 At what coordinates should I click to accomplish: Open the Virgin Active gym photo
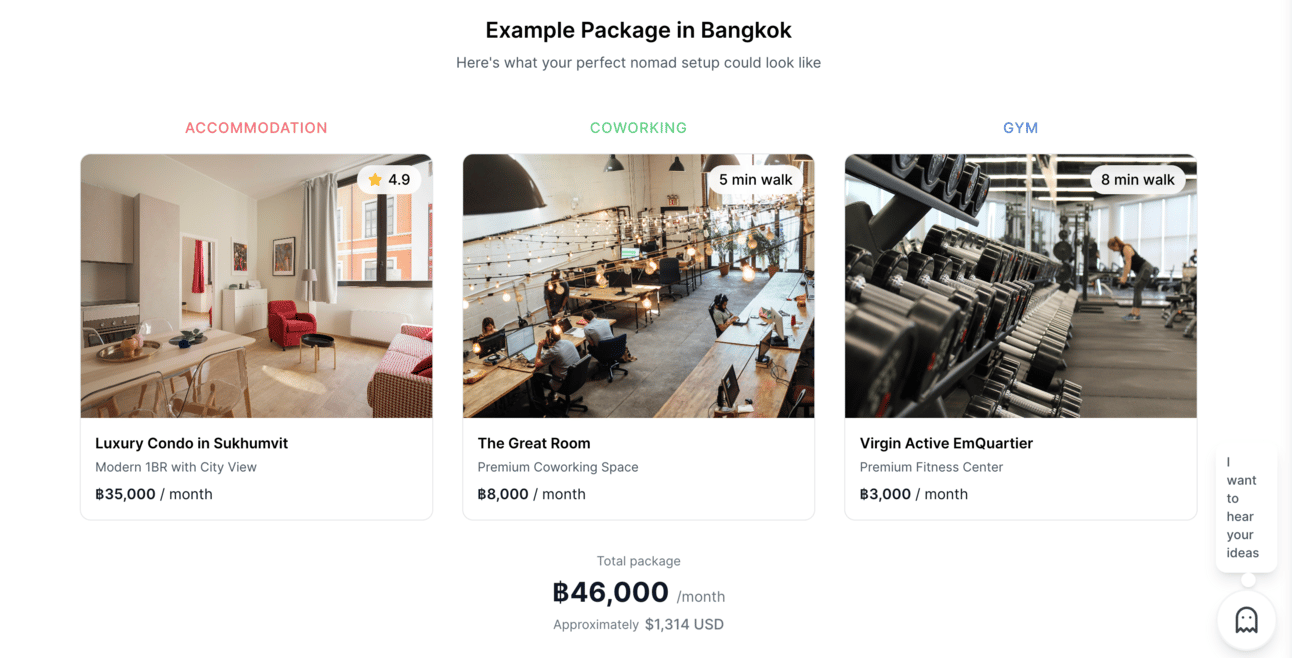pos(1020,286)
